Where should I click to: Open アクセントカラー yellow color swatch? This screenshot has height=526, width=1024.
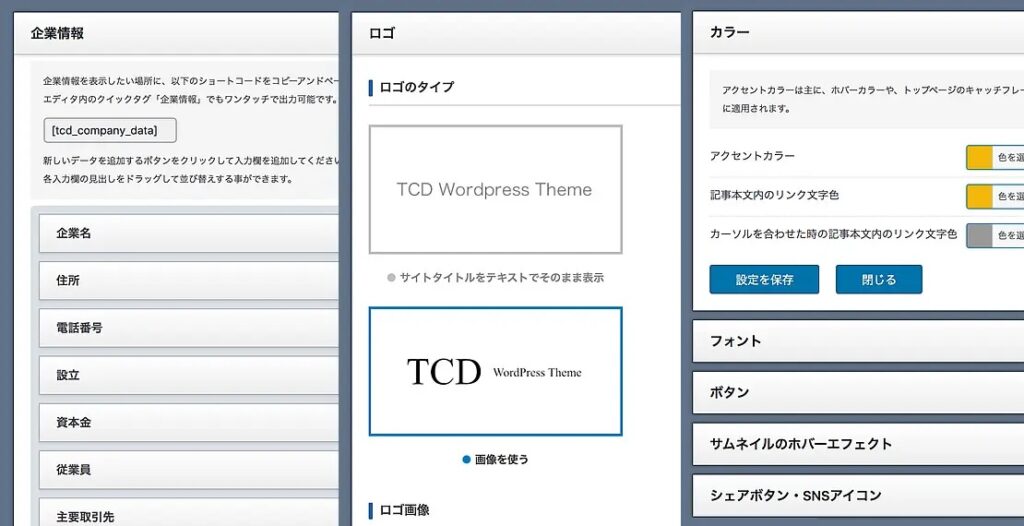coord(979,157)
